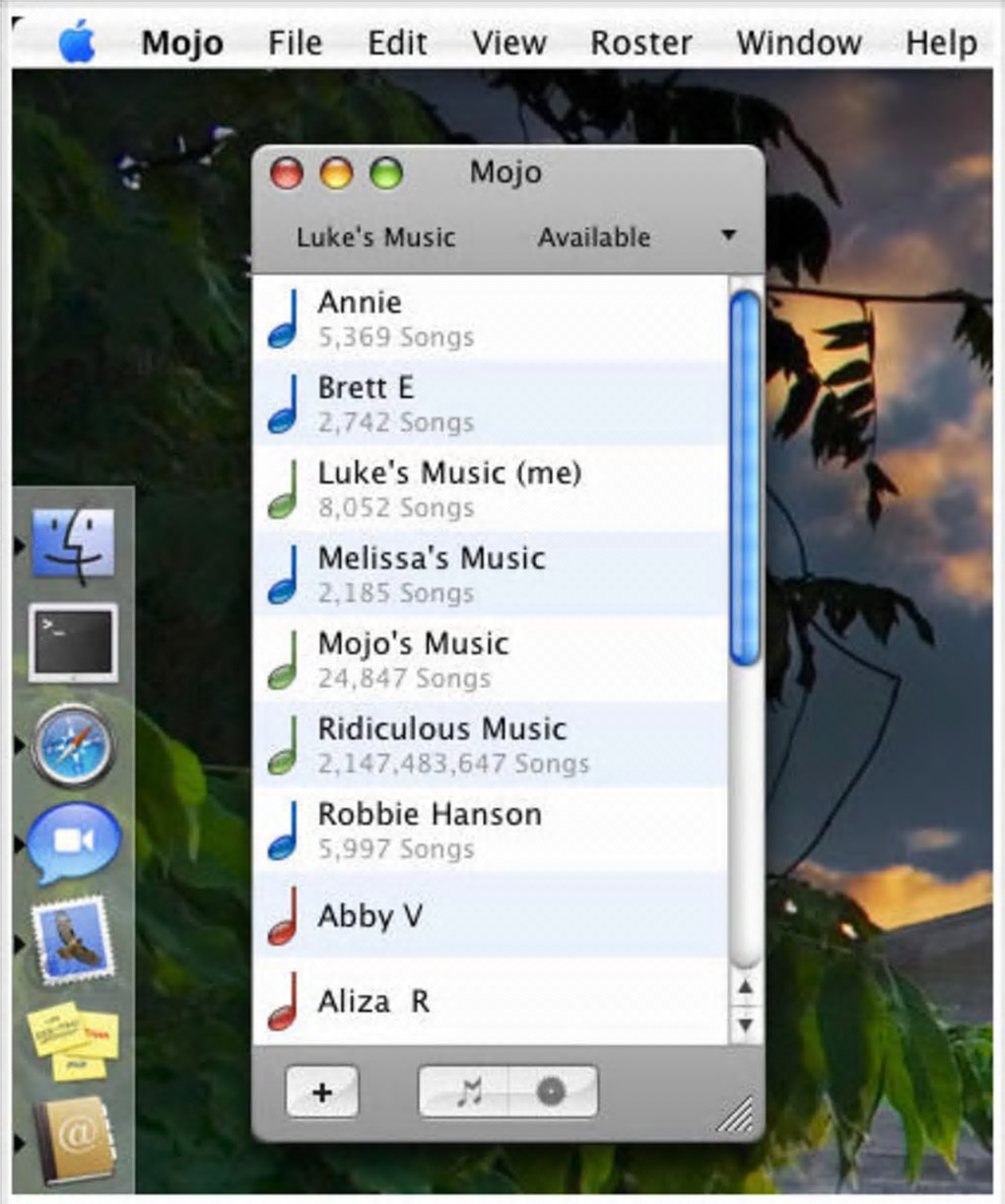Open Stickies notes icon in dock
Screen dimensions: 1005x1204
[x=76, y=1041]
